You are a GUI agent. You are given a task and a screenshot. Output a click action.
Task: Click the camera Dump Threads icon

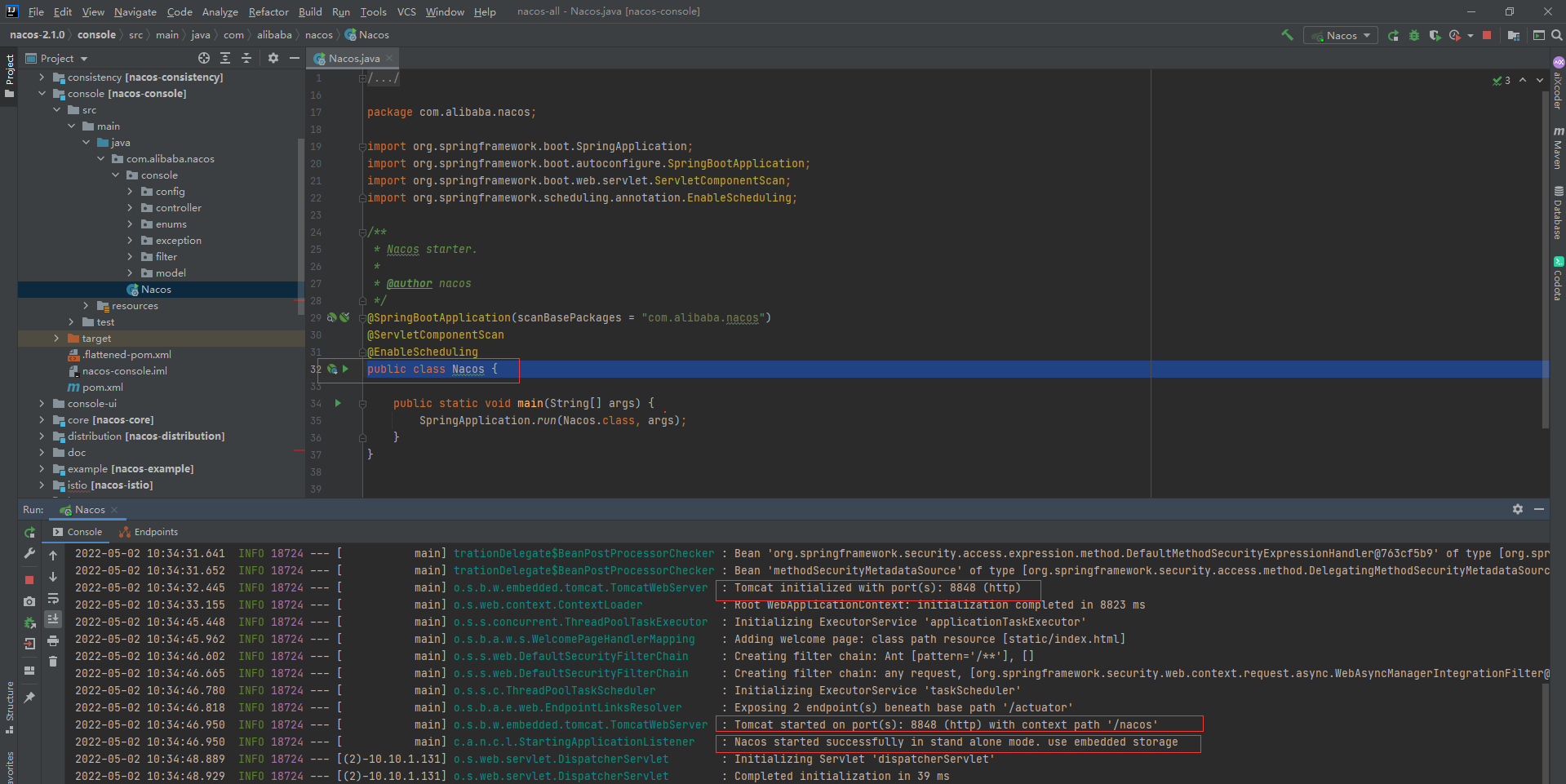[29, 601]
